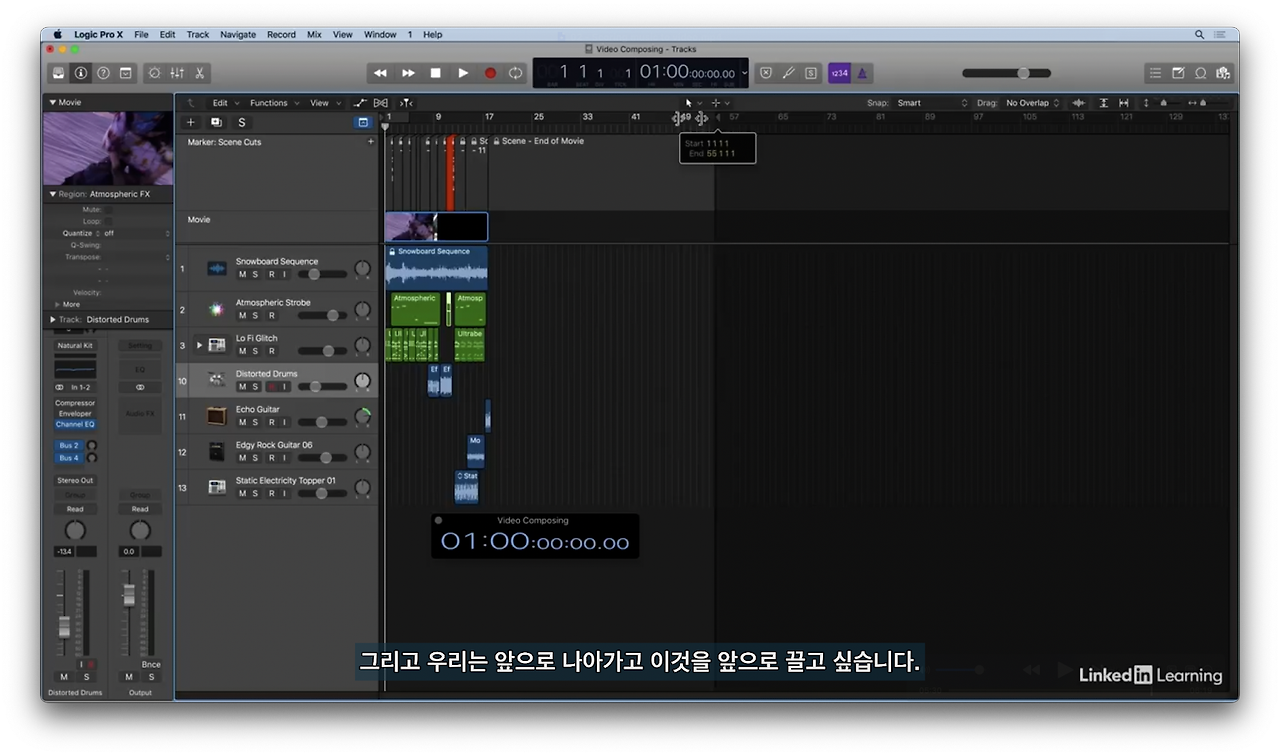
Task: Click the Natural Kit setting button
Action: point(75,346)
